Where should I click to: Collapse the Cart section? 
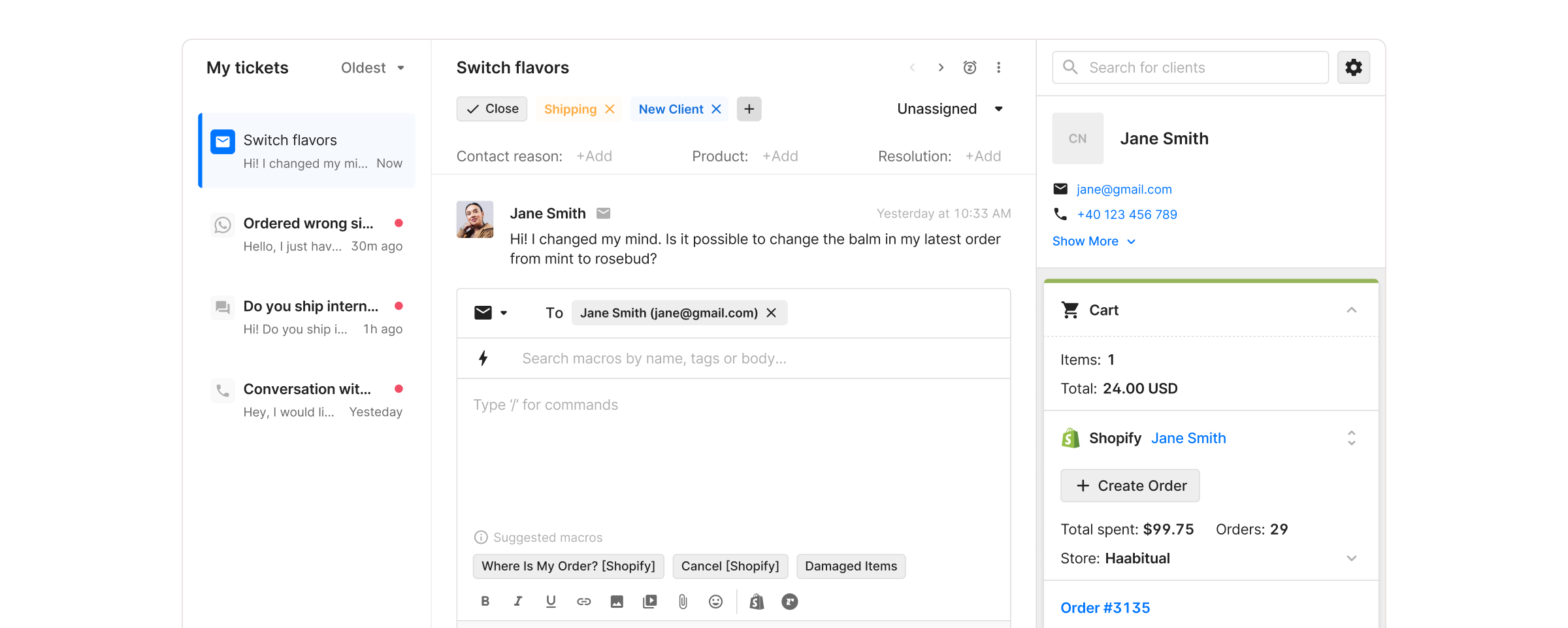(x=1351, y=310)
